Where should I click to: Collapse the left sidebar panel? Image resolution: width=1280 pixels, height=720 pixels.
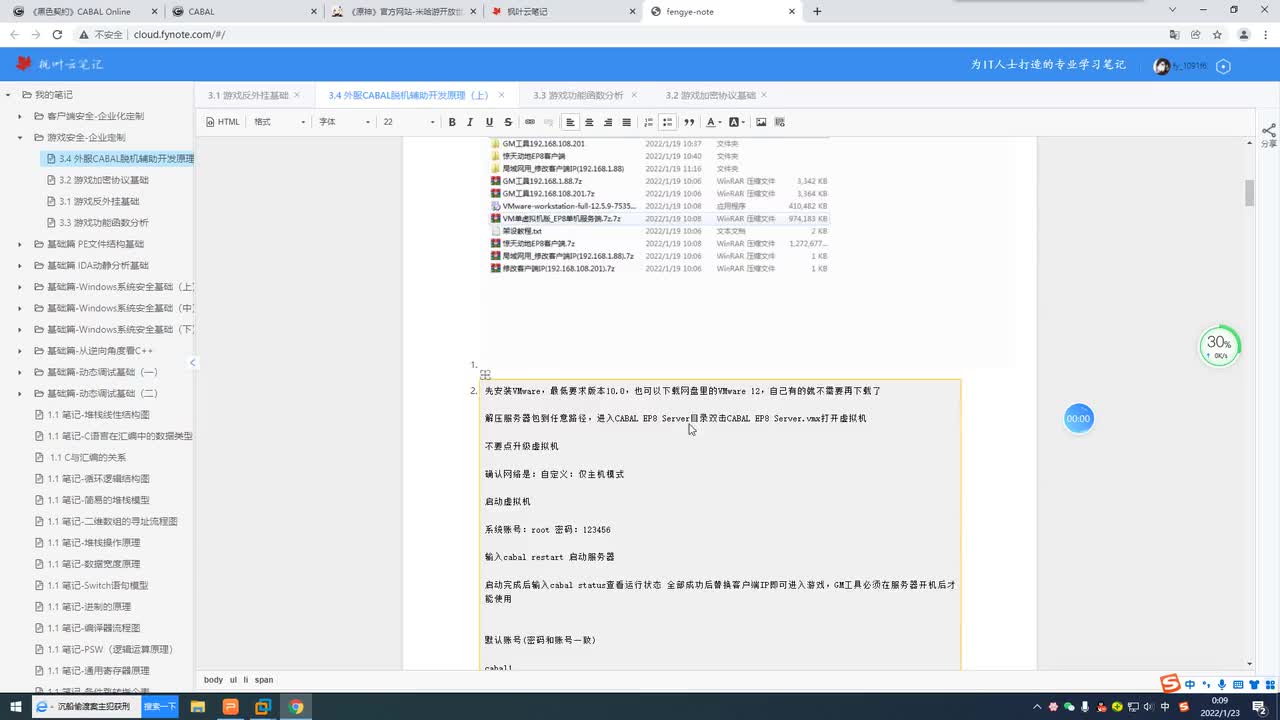pyautogui.click(x=193, y=362)
